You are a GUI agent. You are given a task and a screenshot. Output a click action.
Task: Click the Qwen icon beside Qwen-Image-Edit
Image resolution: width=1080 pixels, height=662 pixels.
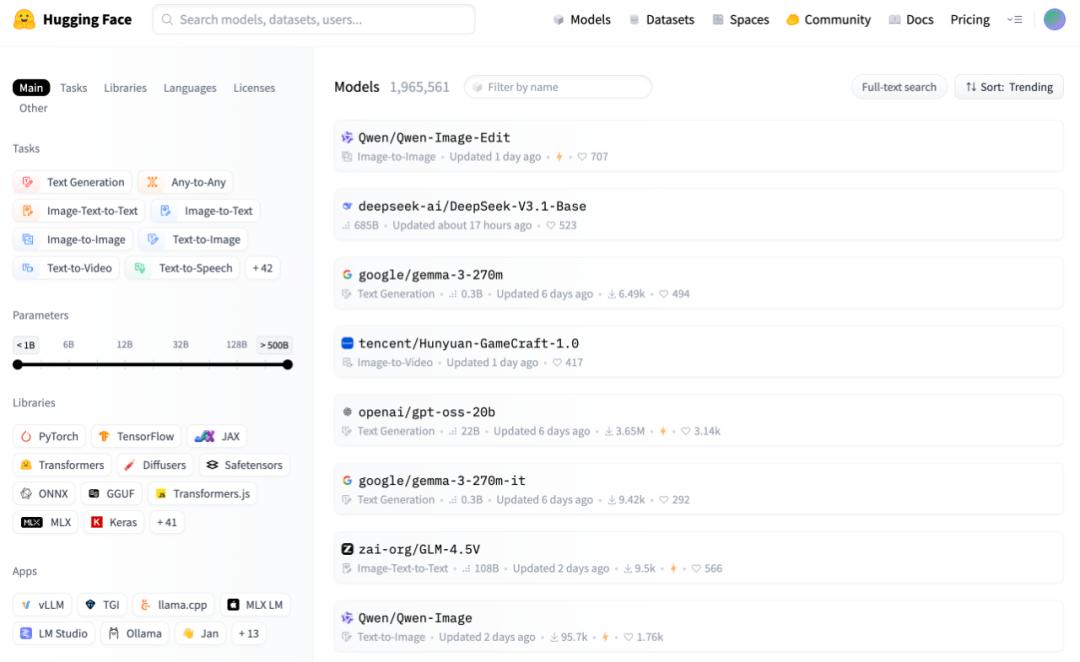347,138
